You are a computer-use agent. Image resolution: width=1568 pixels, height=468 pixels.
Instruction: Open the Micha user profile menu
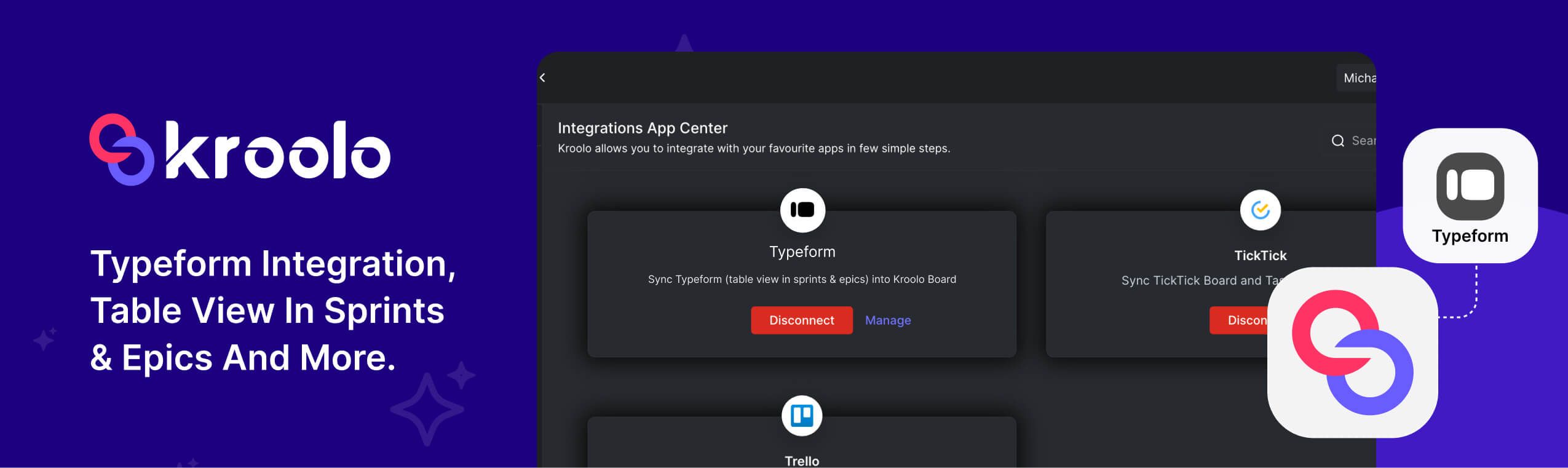pos(1358,78)
